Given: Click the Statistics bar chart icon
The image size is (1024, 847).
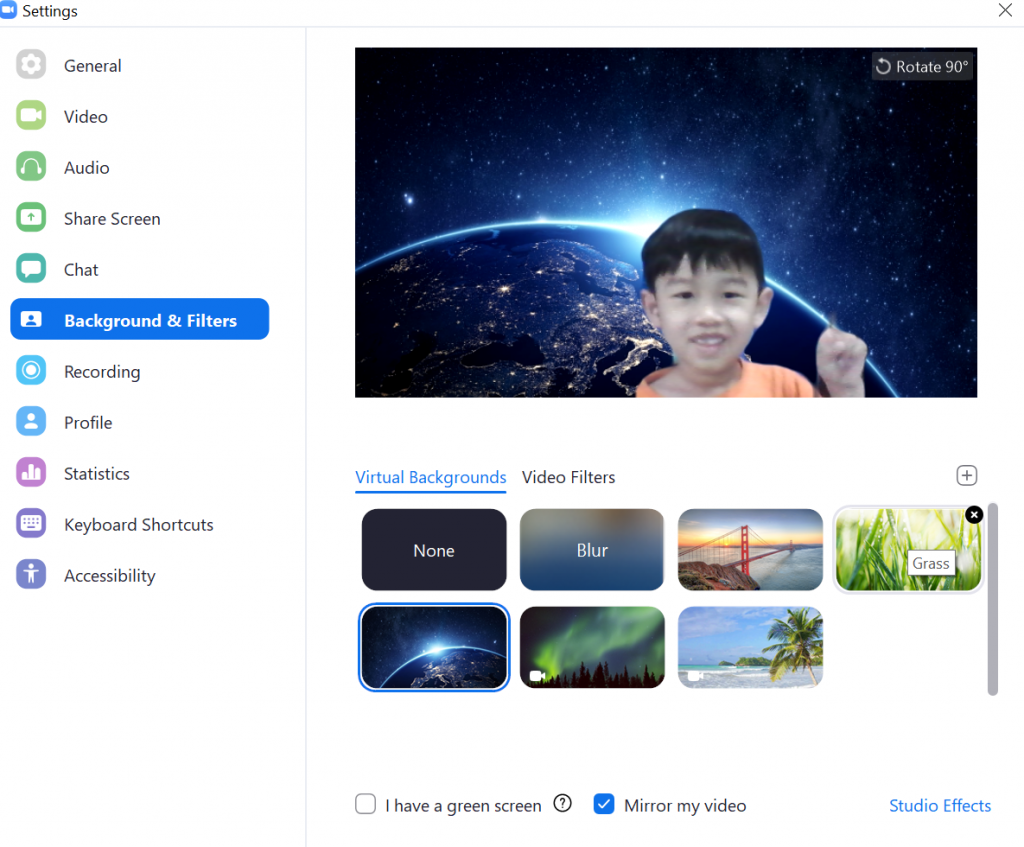Looking at the screenshot, I should tap(31, 472).
